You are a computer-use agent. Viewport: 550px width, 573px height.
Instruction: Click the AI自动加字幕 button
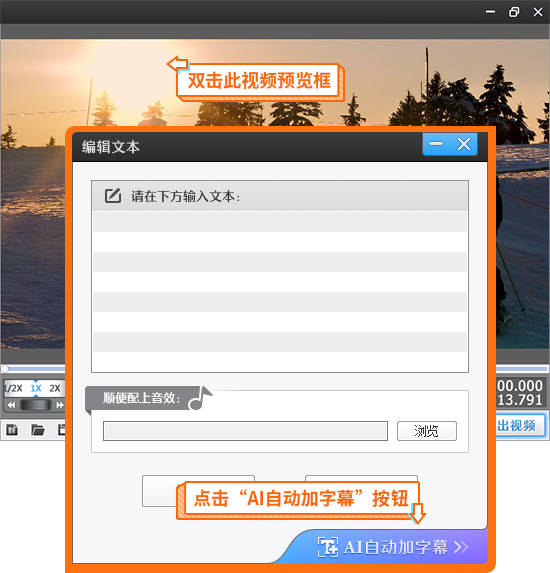pos(393,547)
